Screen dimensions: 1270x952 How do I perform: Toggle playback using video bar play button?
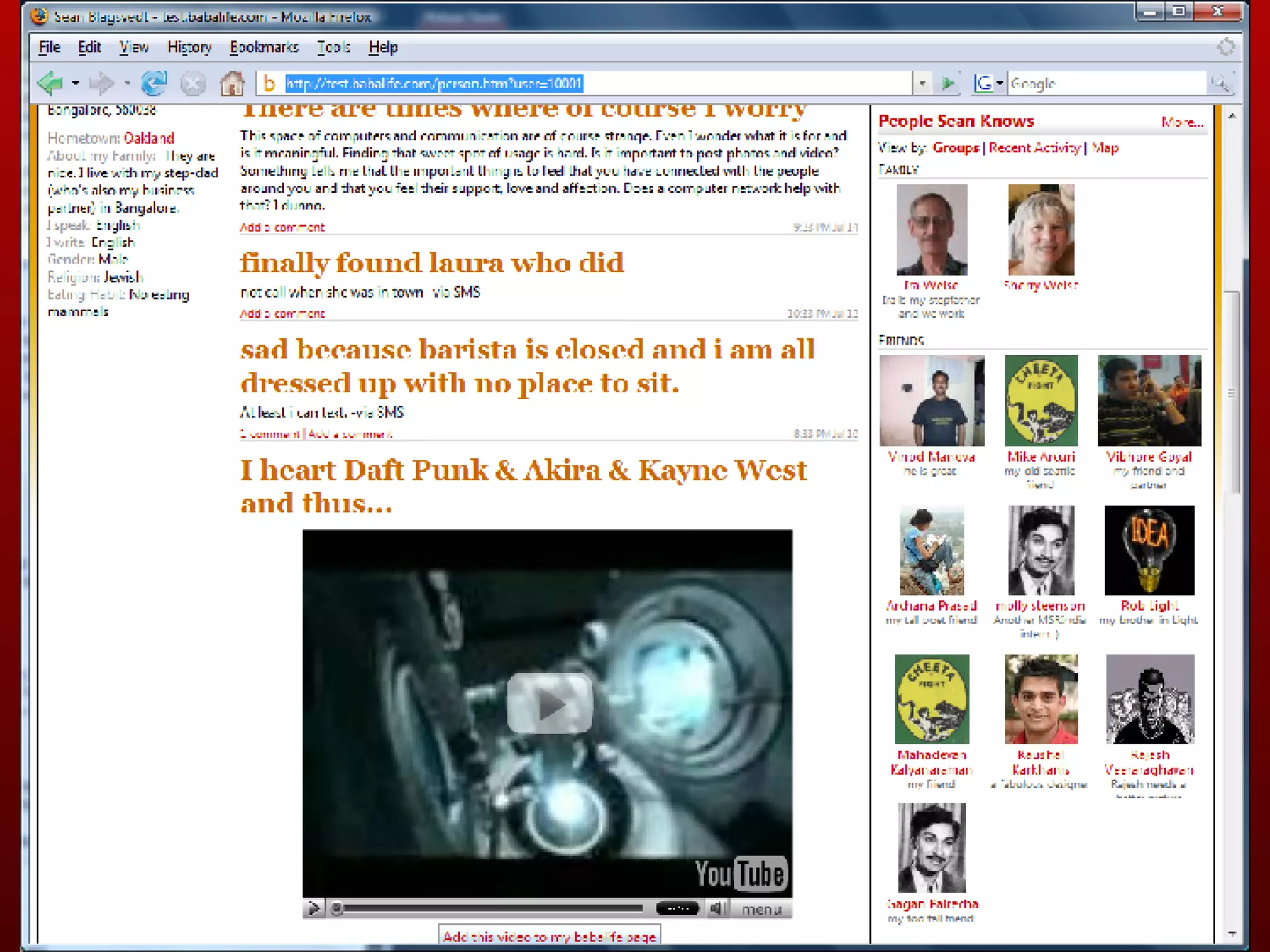(314, 909)
